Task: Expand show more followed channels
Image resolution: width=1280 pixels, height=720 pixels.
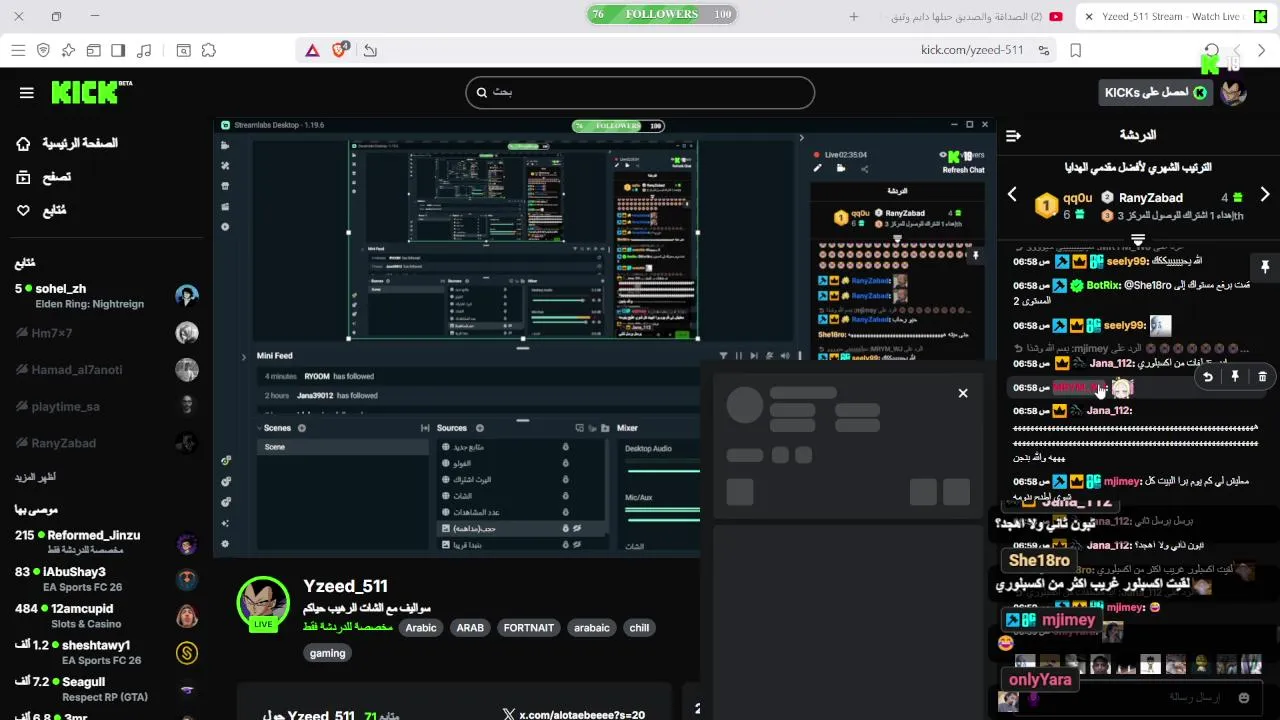Action: coord(35,477)
